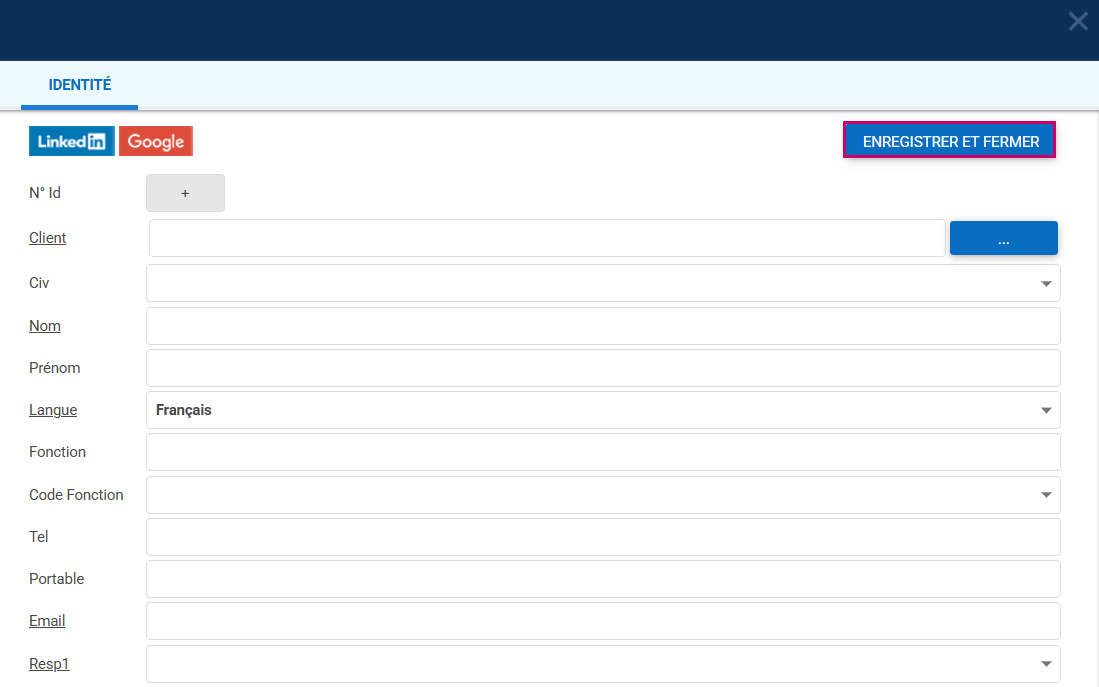Image resolution: width=1099 pixels, height=687 pixels.
Task: Click the underlined Client label link
Action: (48, 238)
